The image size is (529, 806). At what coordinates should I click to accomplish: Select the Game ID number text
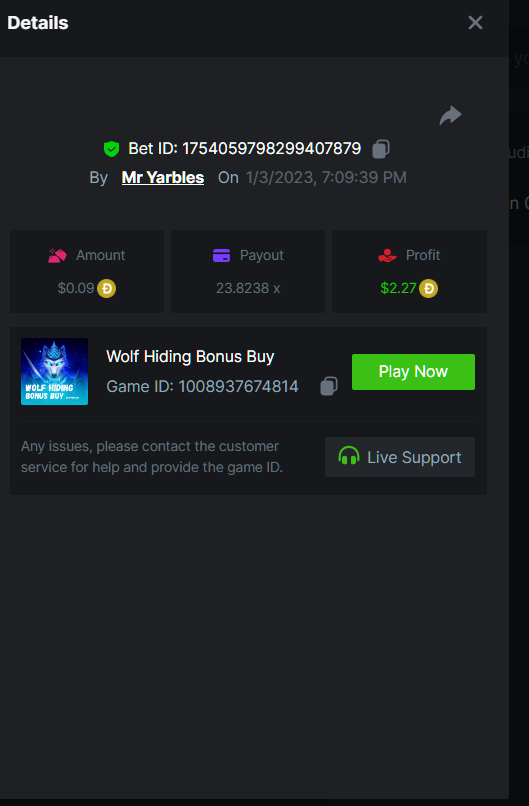(x=238, y=386)
